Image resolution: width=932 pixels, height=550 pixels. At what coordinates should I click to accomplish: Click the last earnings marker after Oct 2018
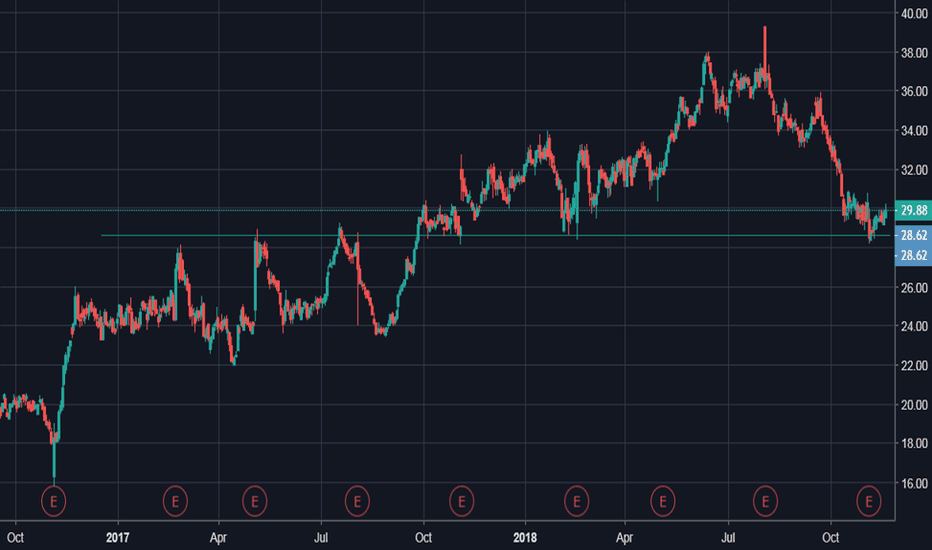pyautogui.click(x=869, y=502)
